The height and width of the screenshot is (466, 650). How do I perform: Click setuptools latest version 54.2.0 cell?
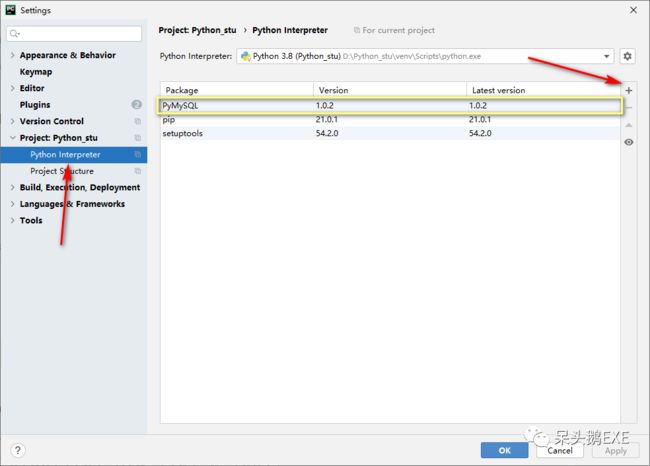(x=480, y=133)
